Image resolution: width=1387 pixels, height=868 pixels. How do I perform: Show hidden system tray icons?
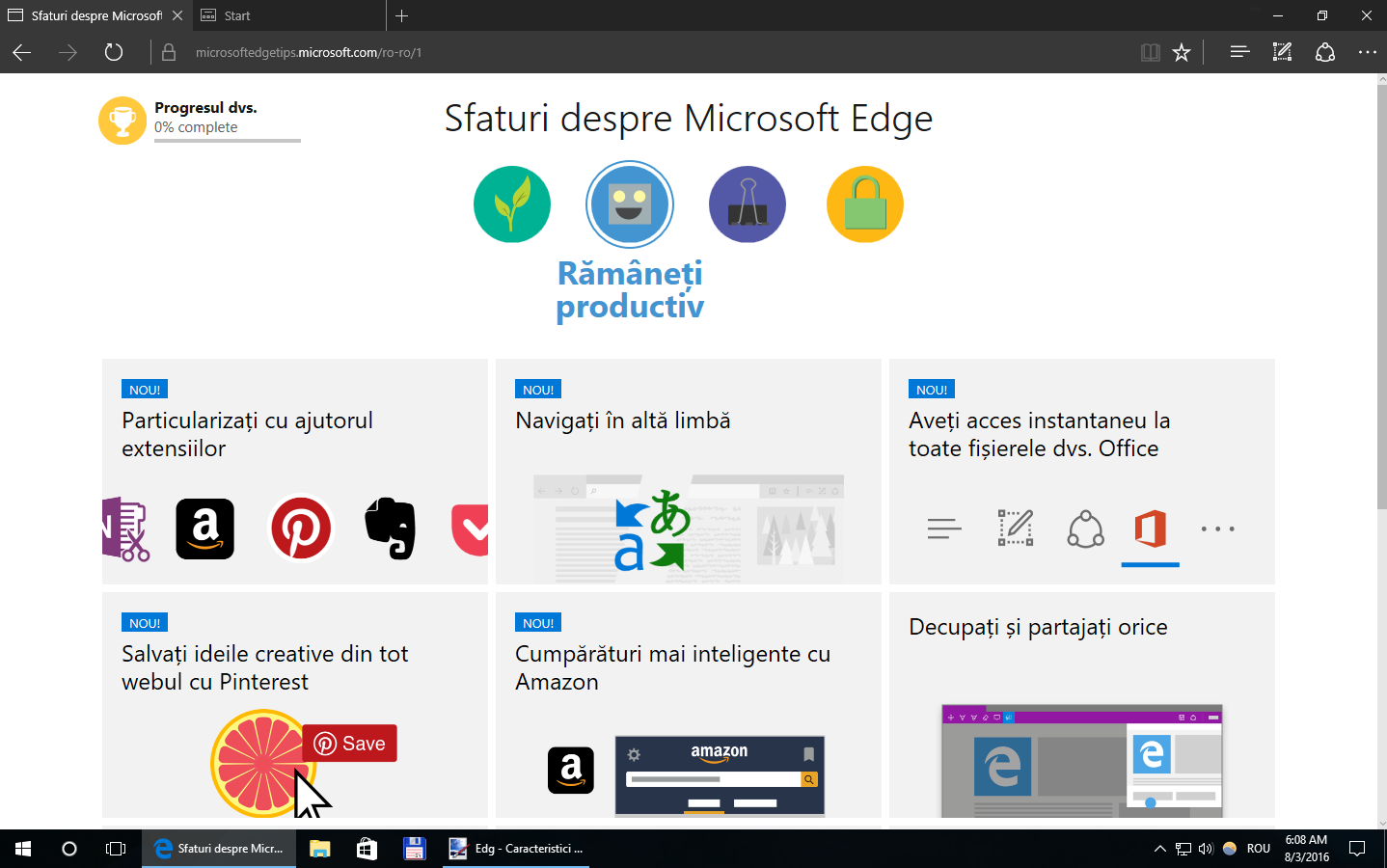point(1159,849)
